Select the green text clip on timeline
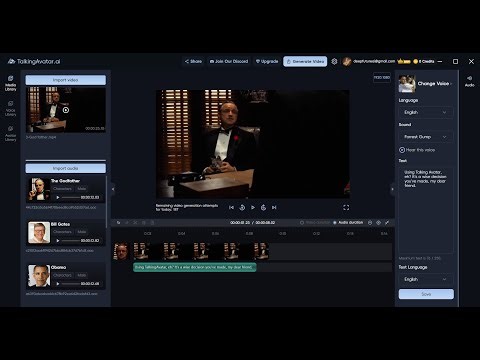Image resolution: width=480 pixels, height=360 pixels. tap(195, 267)
